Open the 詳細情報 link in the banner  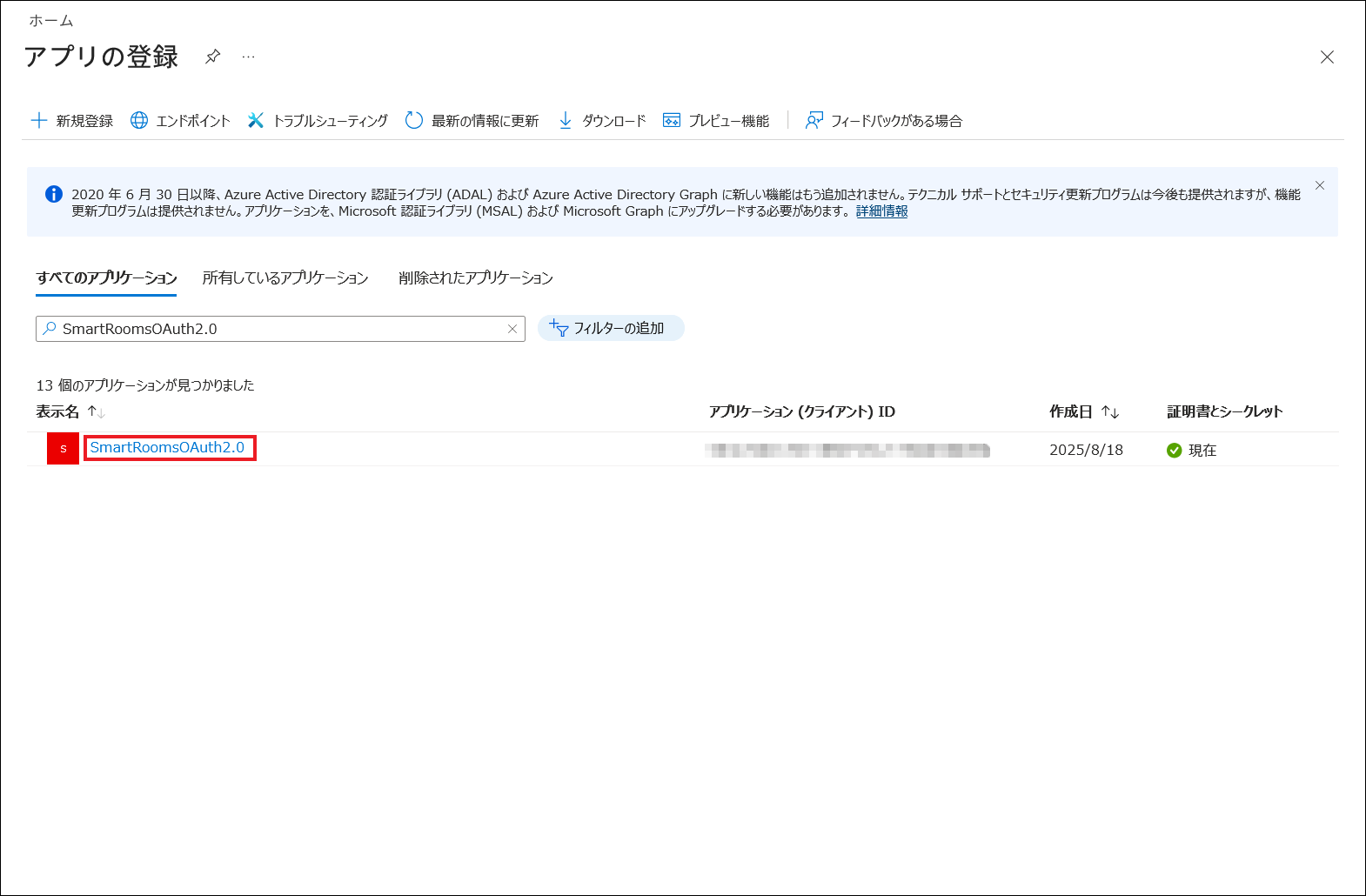(x=881, y=211)
